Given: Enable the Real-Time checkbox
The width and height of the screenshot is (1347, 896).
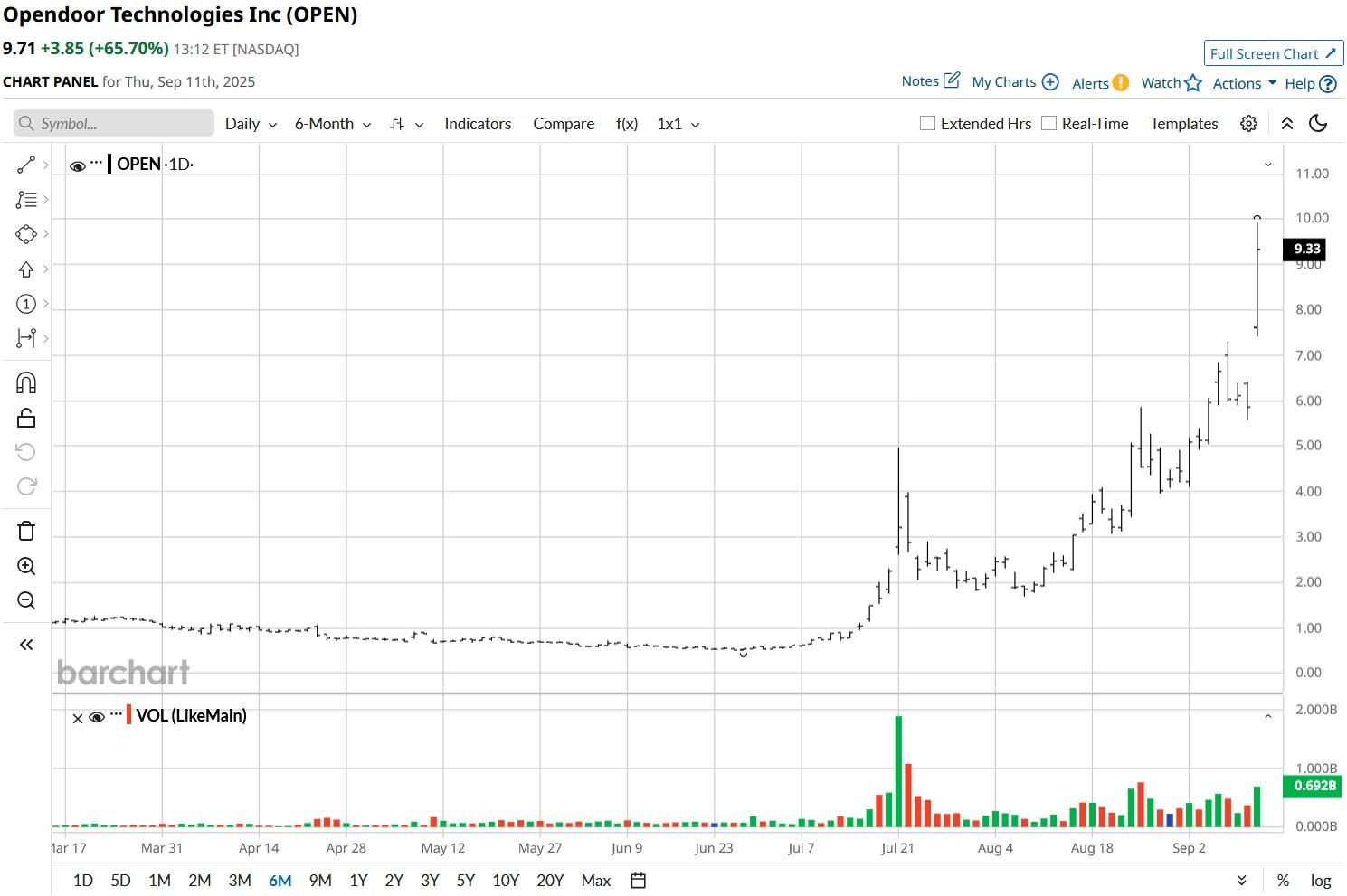Looking at the screenshot, I should 1048,123.
